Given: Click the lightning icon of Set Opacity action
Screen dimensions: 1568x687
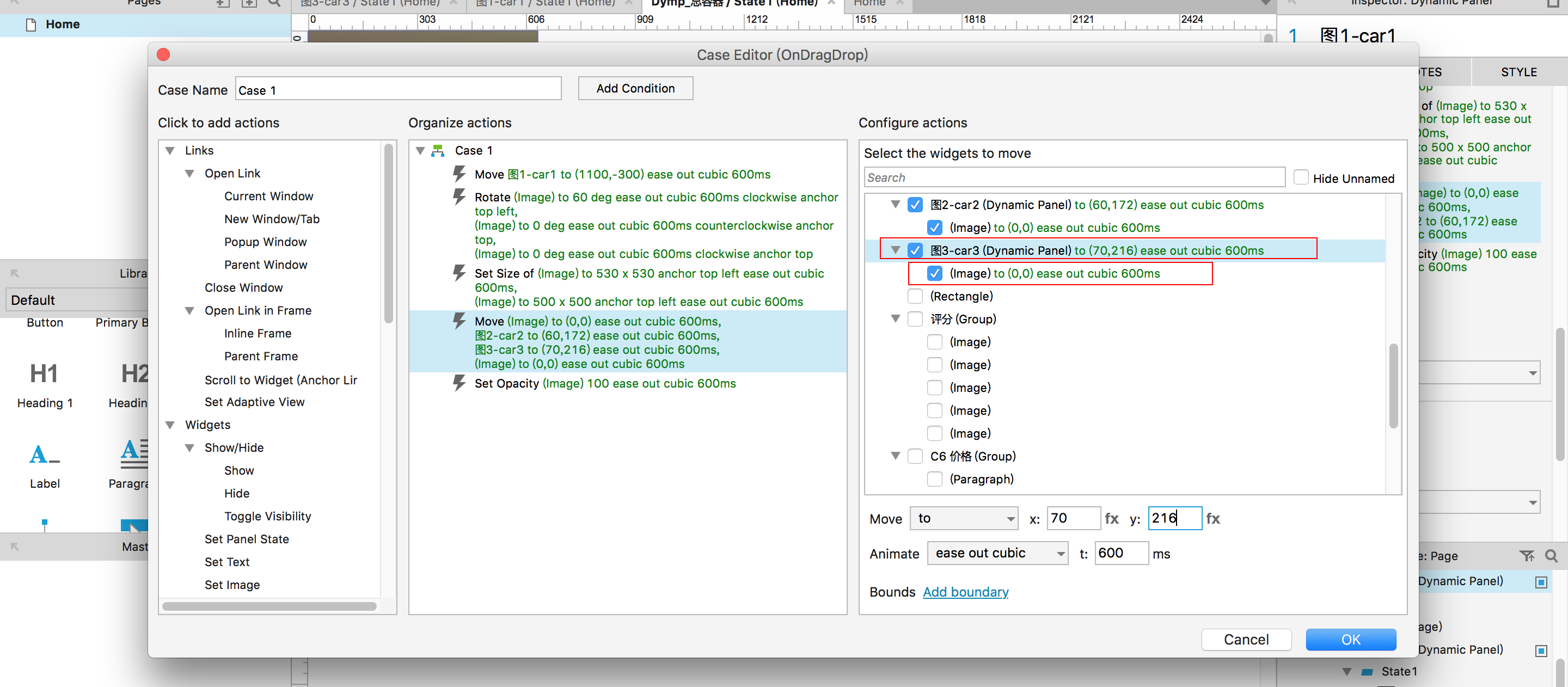Looking at the screenshot, I should click(x=459, y=383).
